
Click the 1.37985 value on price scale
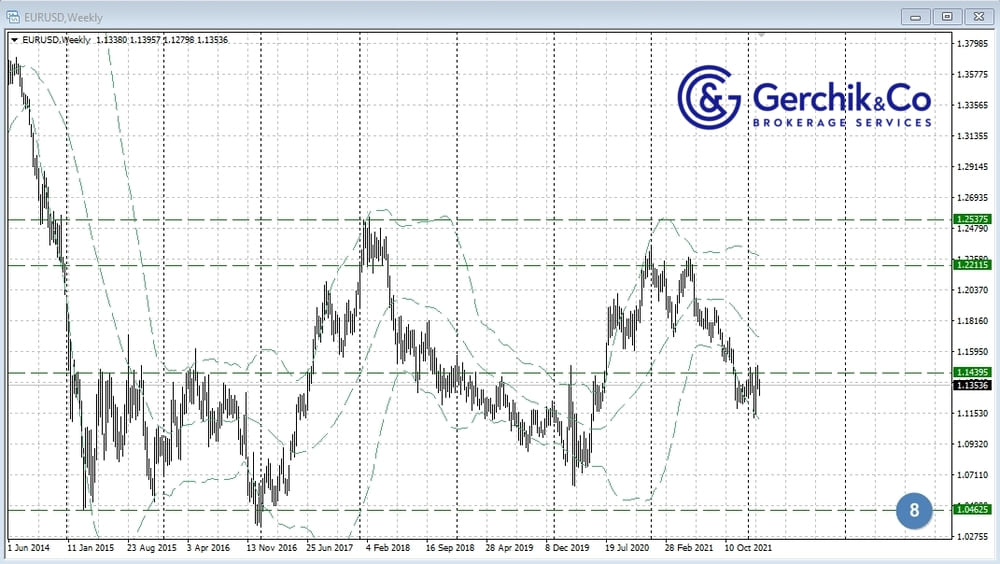[x=972, y=44]
